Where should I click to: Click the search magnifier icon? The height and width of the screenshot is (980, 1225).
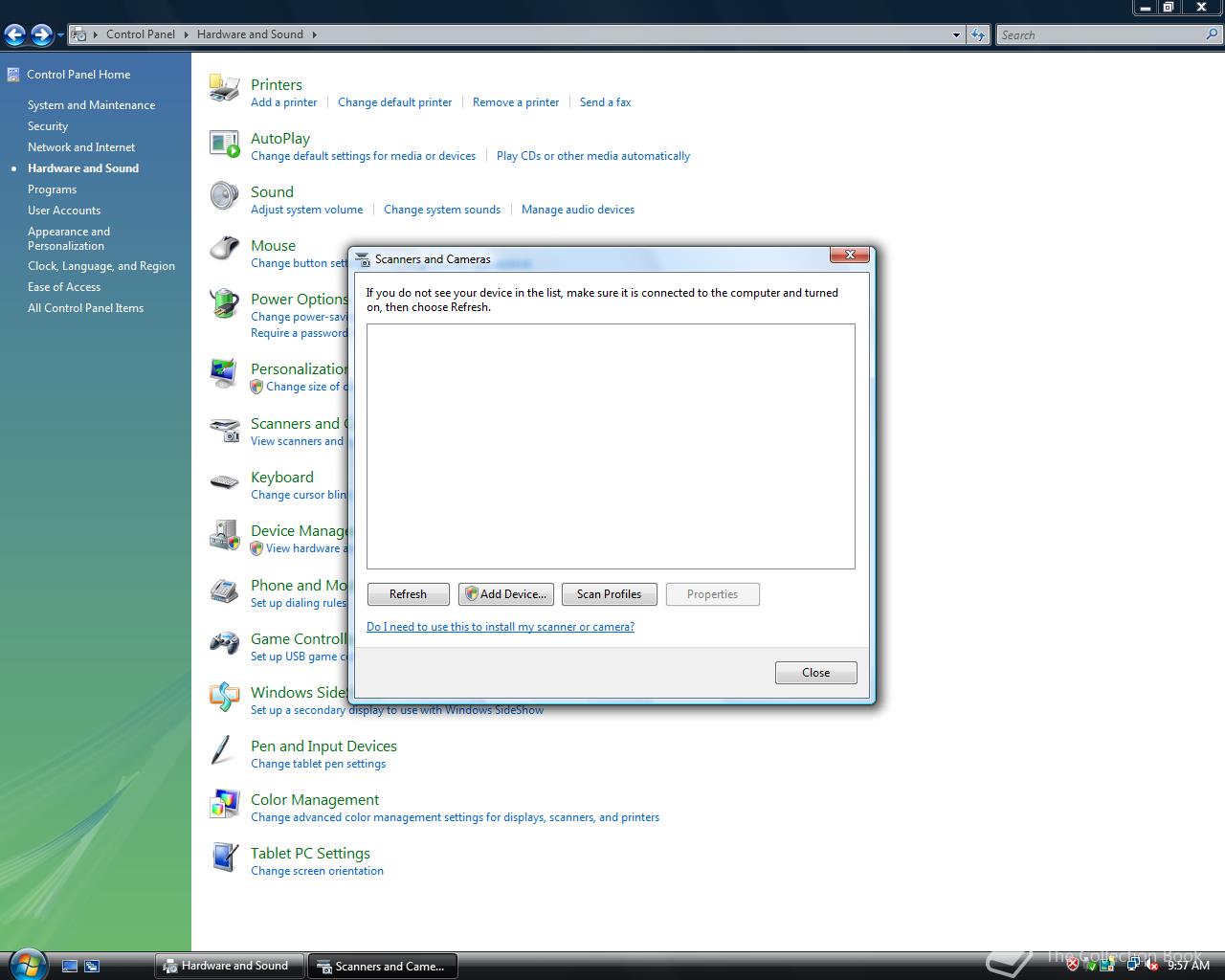[x=1213, y=34]
